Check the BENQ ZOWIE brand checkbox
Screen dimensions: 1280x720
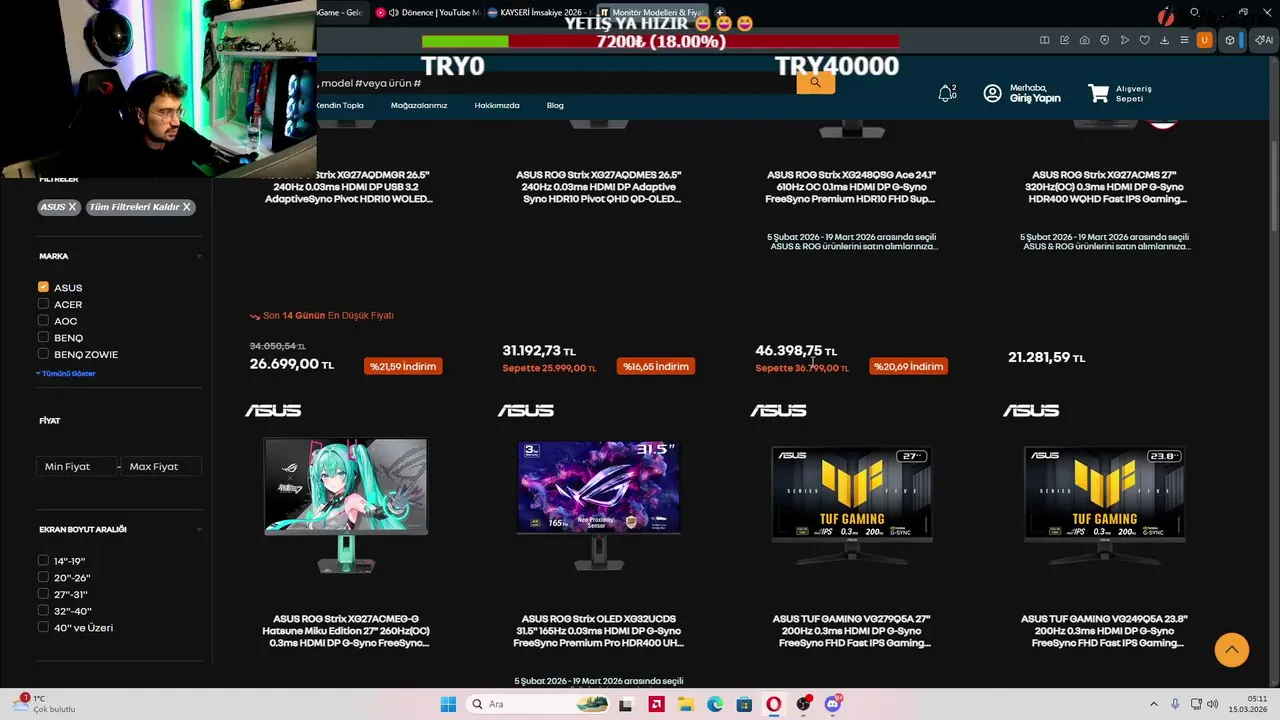tap(43, 354)
